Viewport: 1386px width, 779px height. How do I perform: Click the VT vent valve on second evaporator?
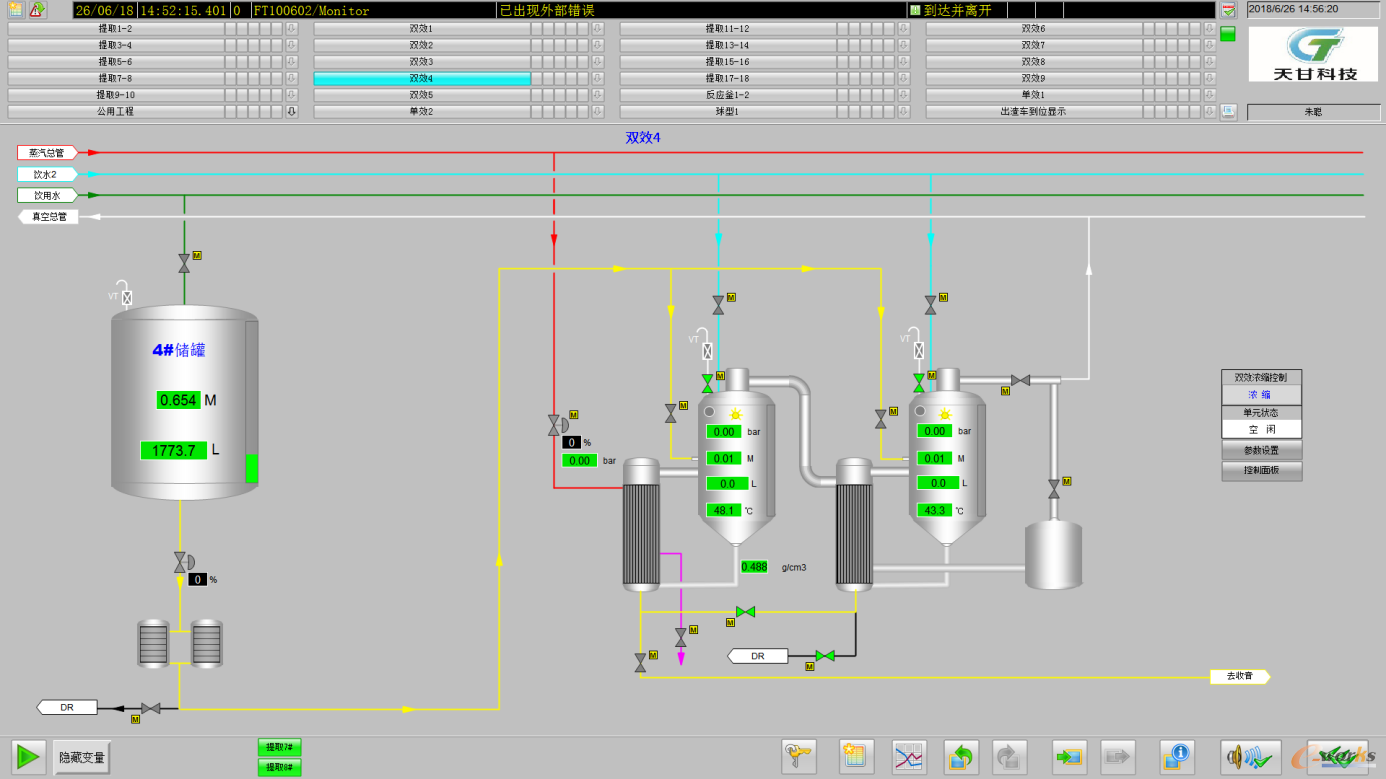click(920, 351)
